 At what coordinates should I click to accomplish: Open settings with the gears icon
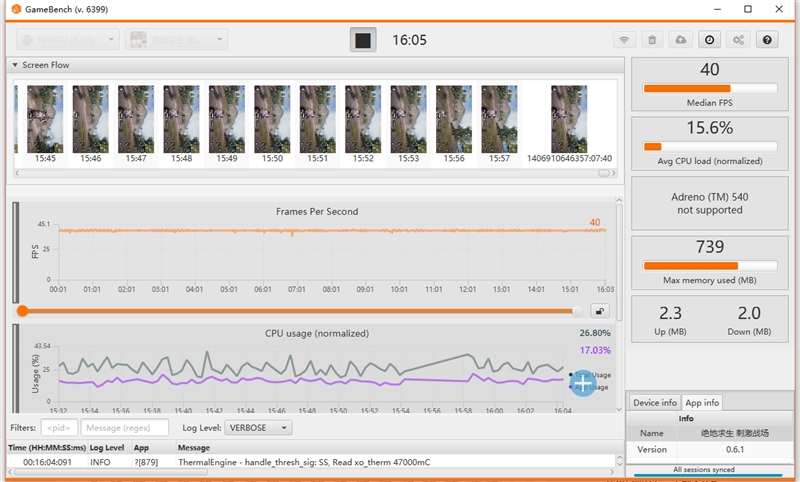tap(738, 40)
